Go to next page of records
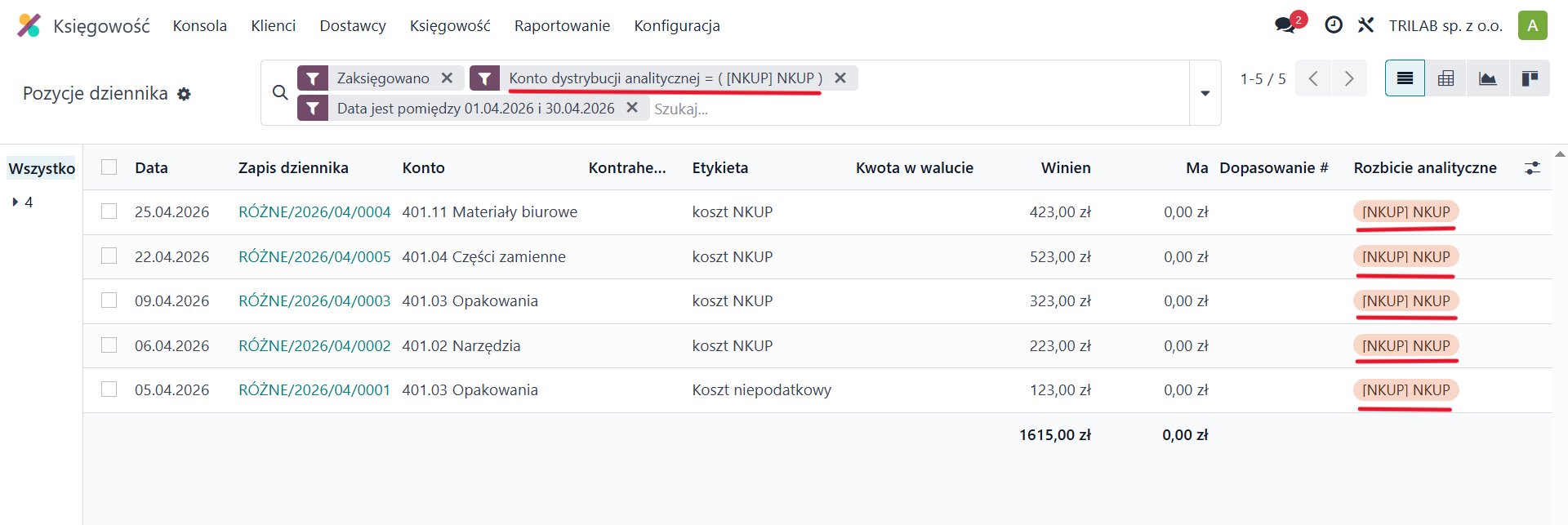 [x=1349, y=78]
